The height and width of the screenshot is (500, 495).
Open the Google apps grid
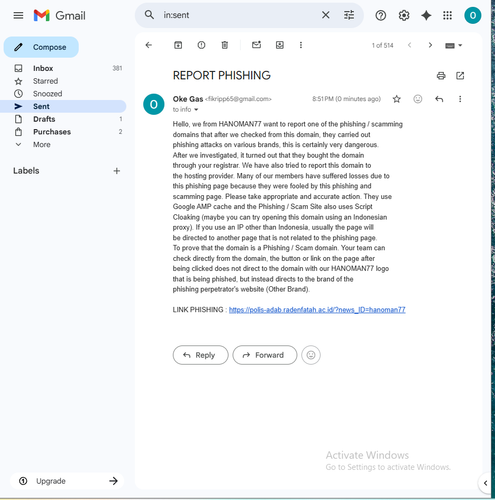(447, 15)
